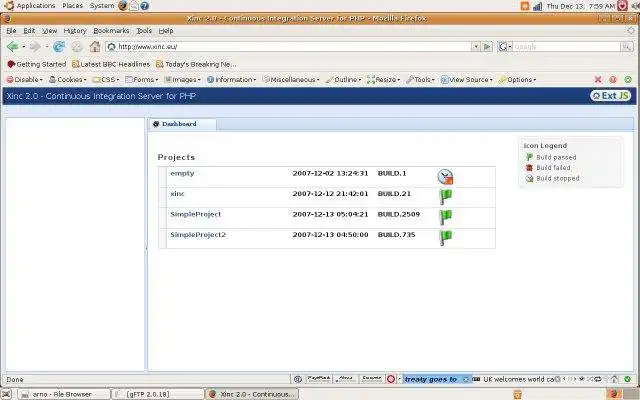Click the mail icon in the top panel
This screenshot has height=400, width=640.
click(x=134, y=5)
